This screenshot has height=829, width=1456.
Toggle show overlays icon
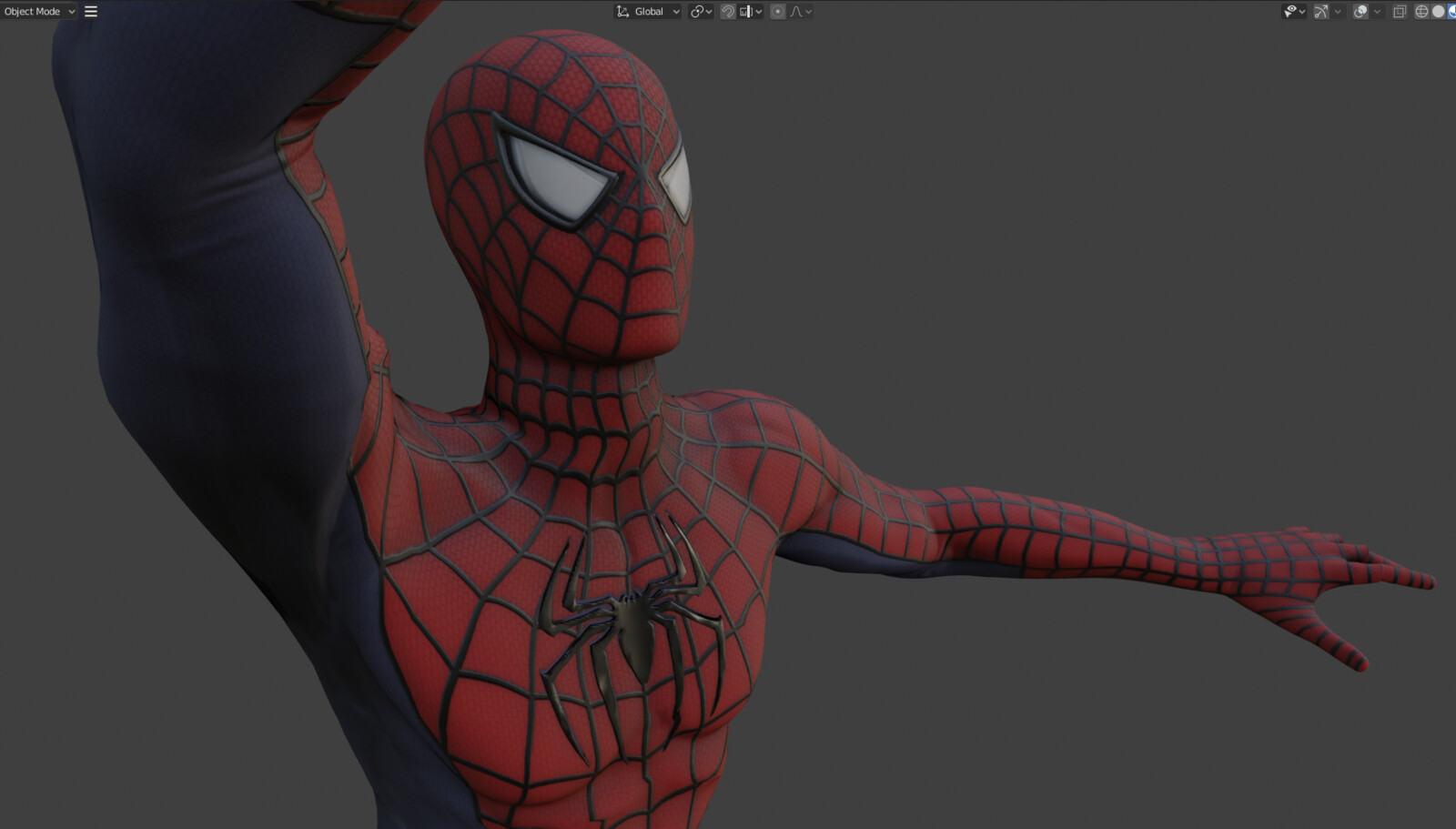(1360, 12)
